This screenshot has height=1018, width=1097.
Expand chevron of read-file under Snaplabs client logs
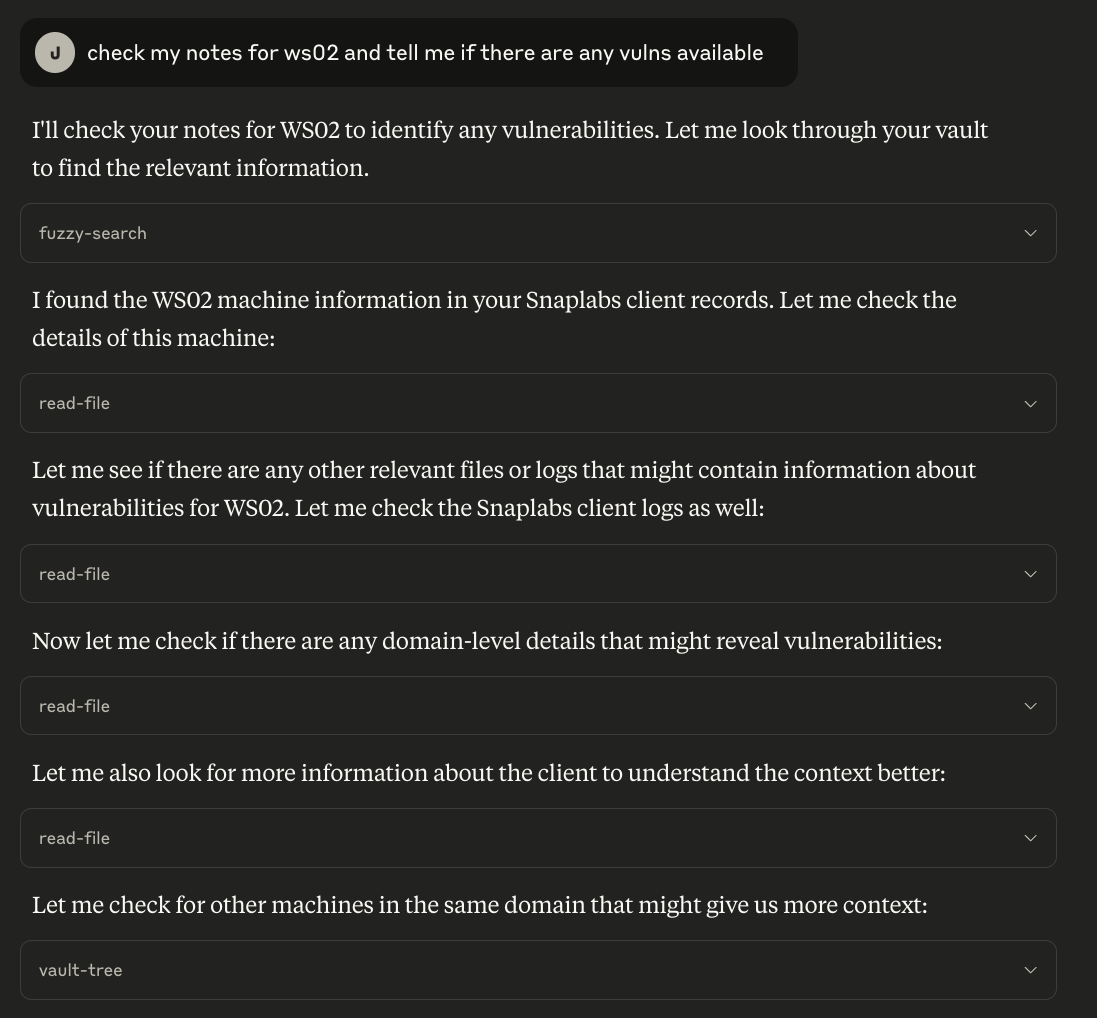click(1030, 574)
